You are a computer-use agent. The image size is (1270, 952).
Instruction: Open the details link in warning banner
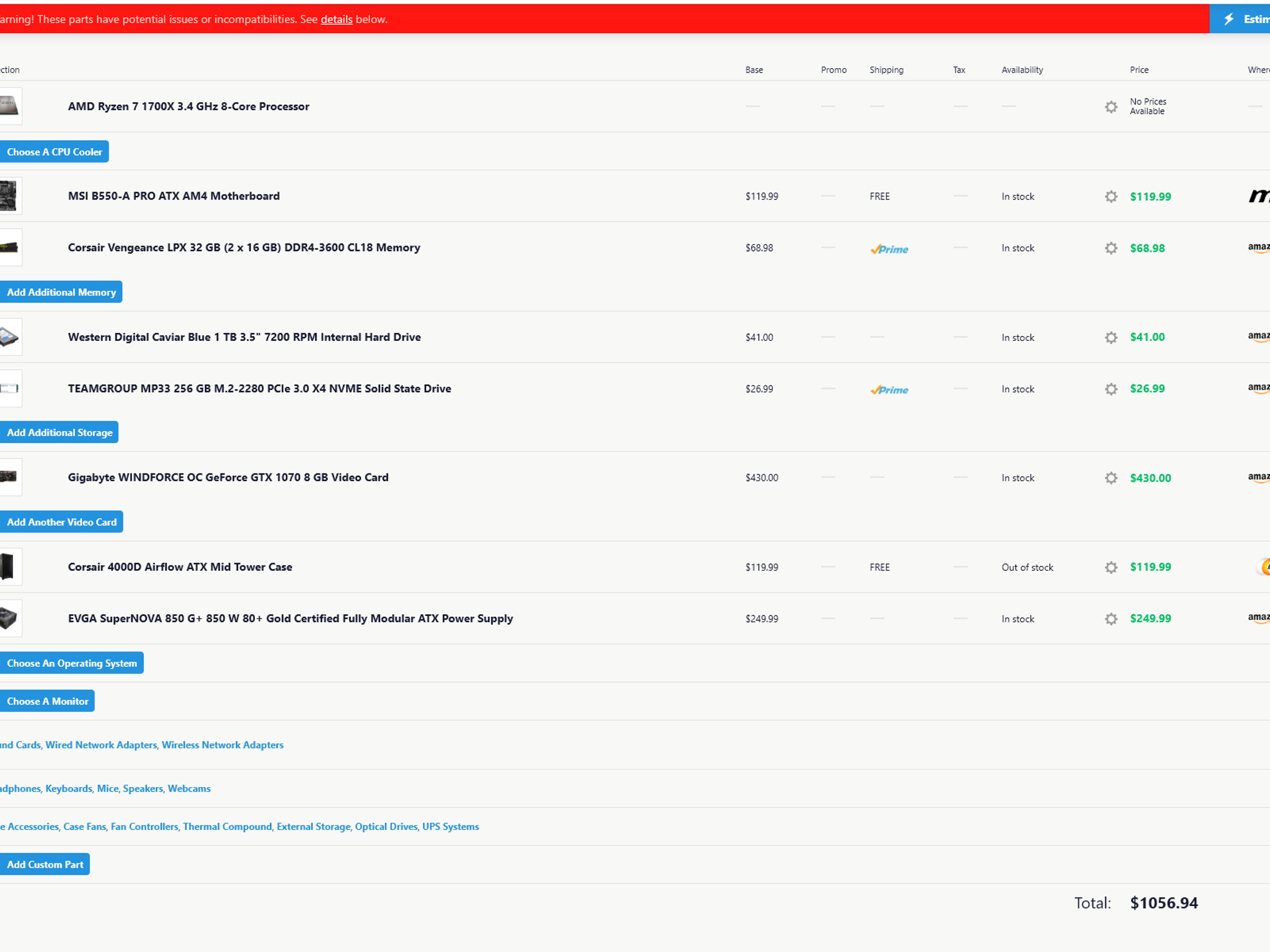pyautogui.click(x=337, y=19)
